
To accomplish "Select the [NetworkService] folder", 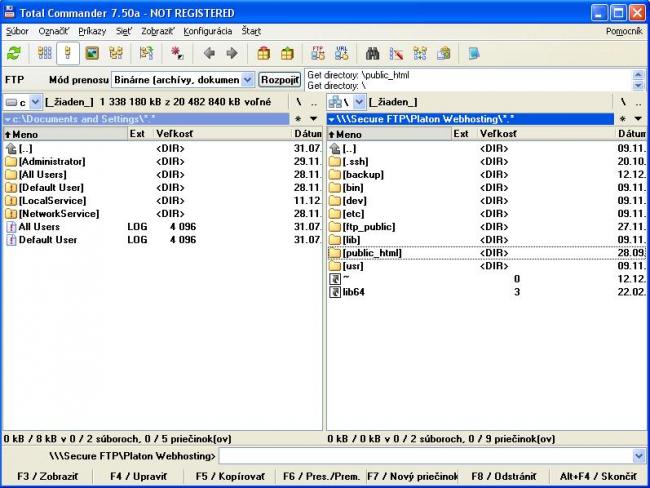I will (x=162, y=214).
